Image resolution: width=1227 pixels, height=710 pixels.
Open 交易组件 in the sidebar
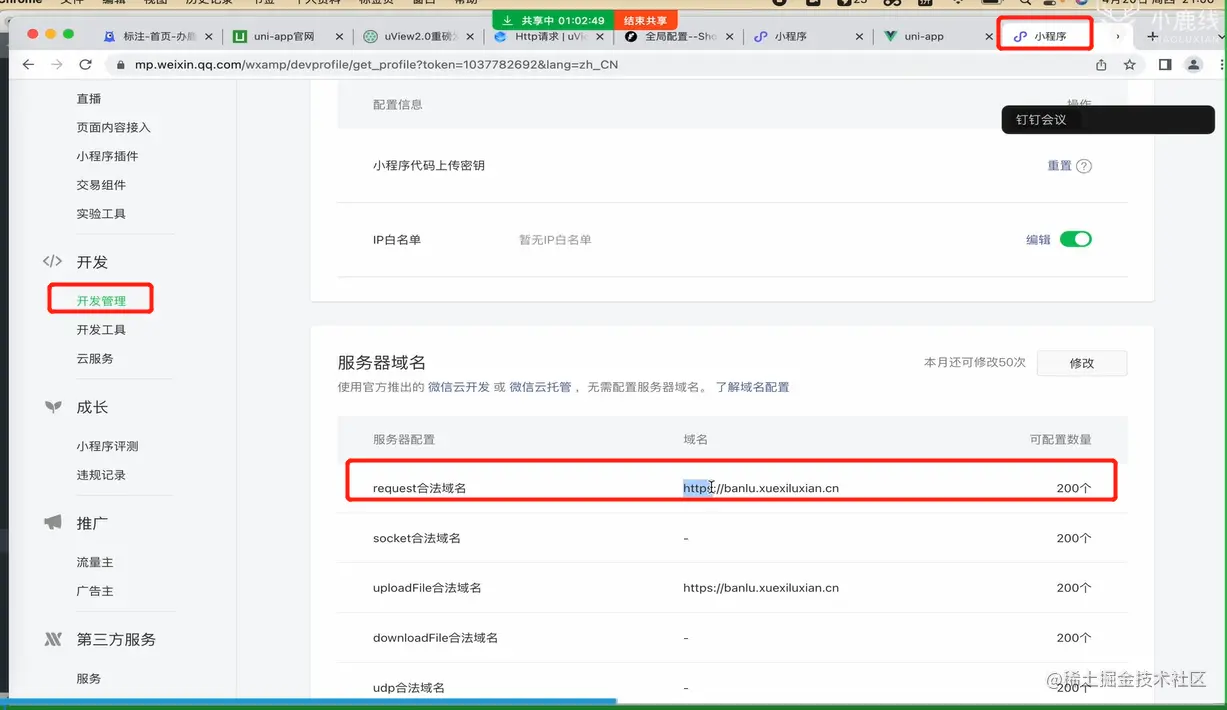(x=101, y=185)
